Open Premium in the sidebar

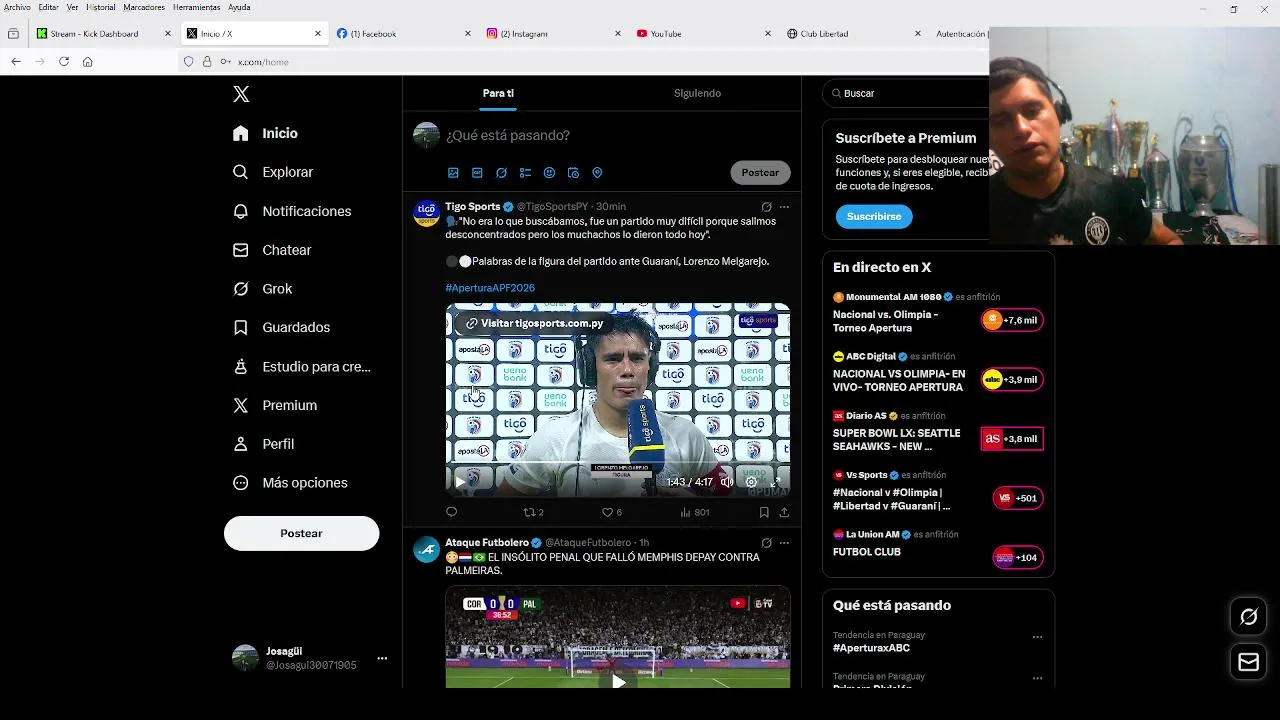click(x=275, y=405)
